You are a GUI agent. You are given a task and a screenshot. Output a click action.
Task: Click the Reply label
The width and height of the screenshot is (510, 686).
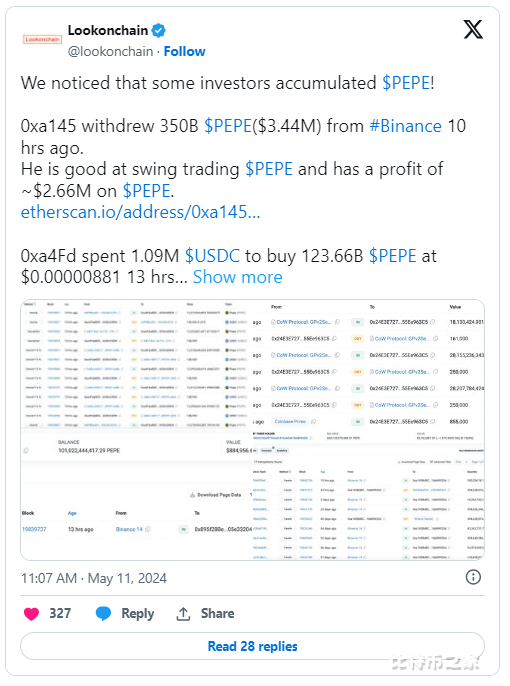tap(138, 614)
